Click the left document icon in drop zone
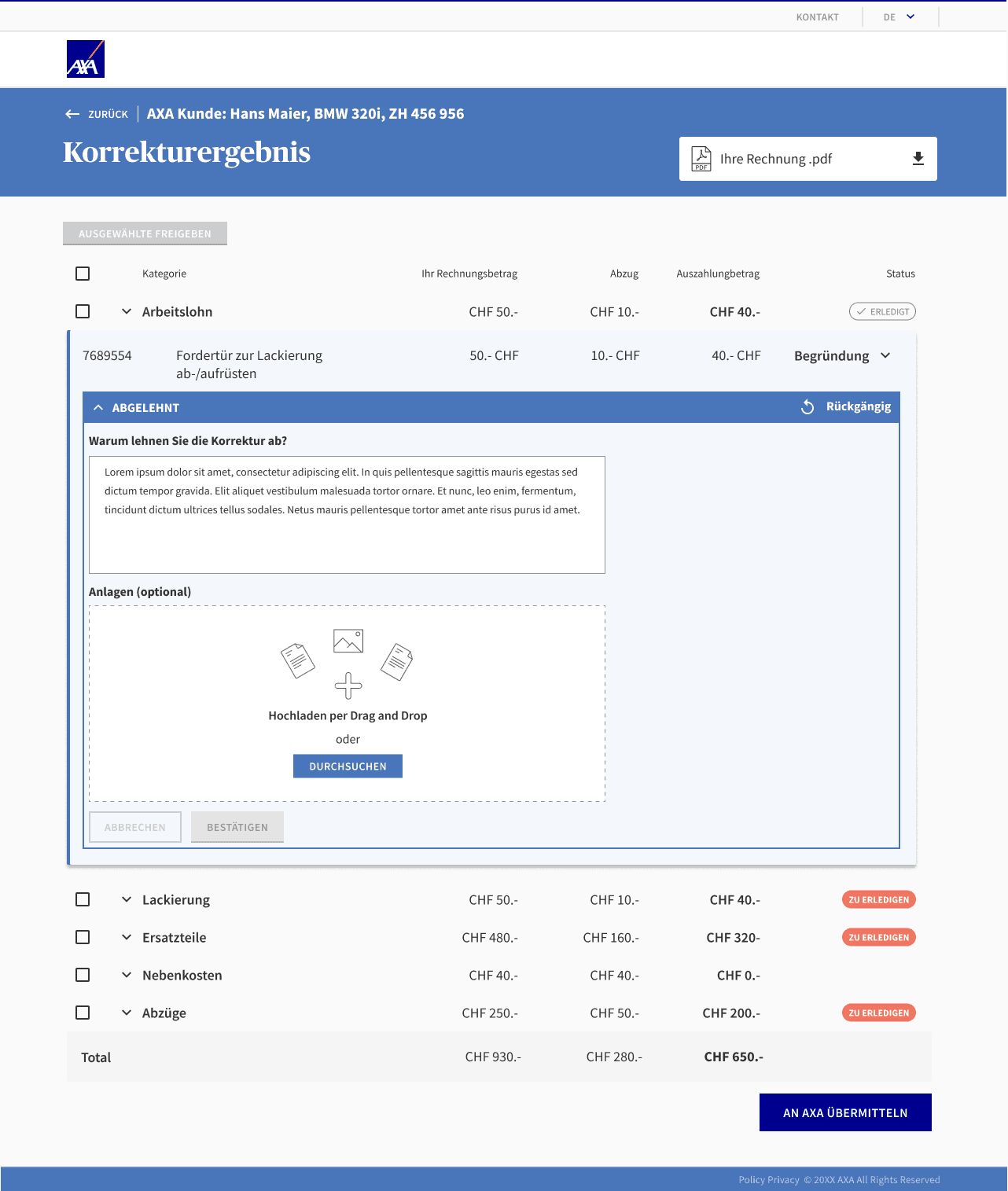The height and width of the screenshot is (1191, 1008). tap(298, 660)
